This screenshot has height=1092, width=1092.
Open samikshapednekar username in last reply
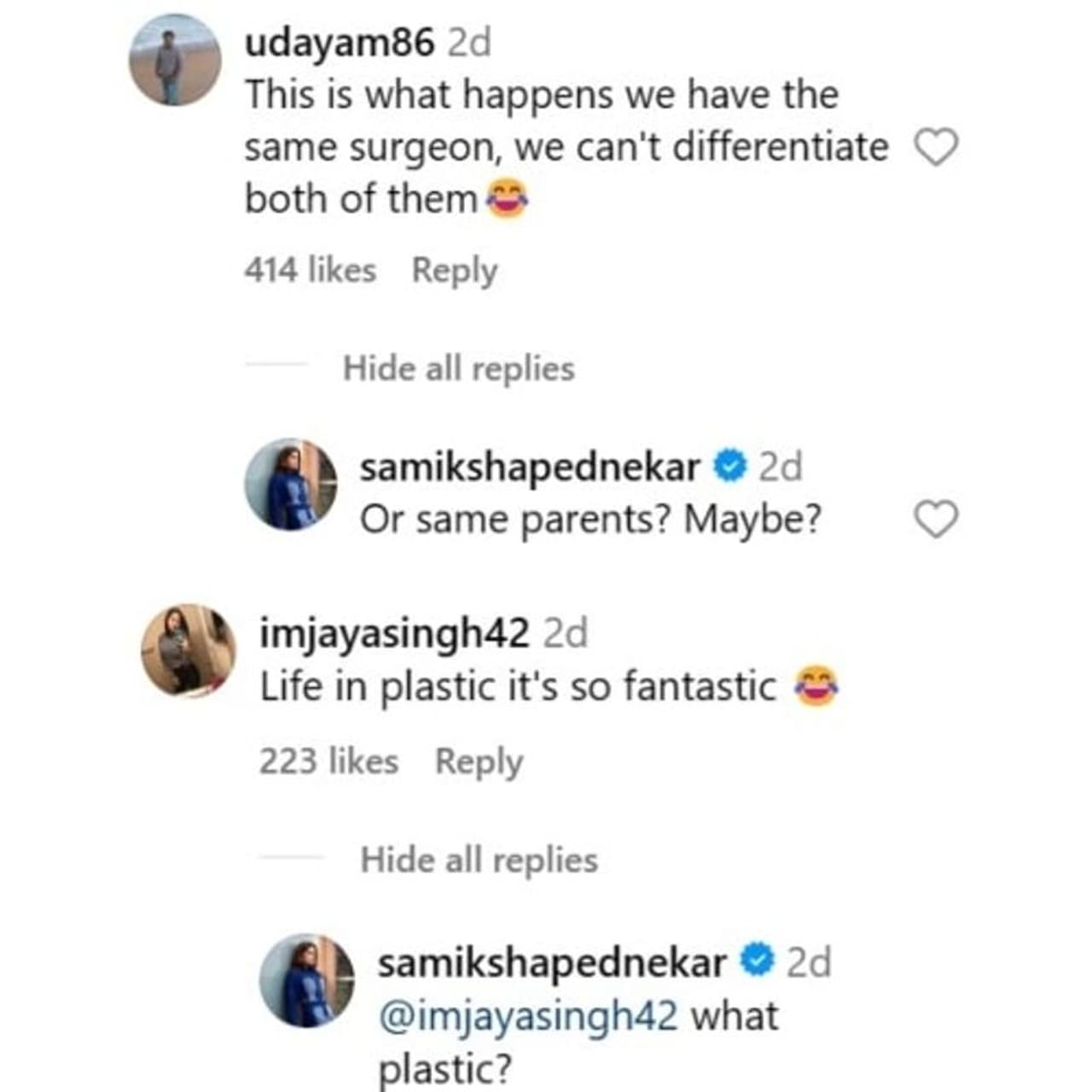pos(552,962)
